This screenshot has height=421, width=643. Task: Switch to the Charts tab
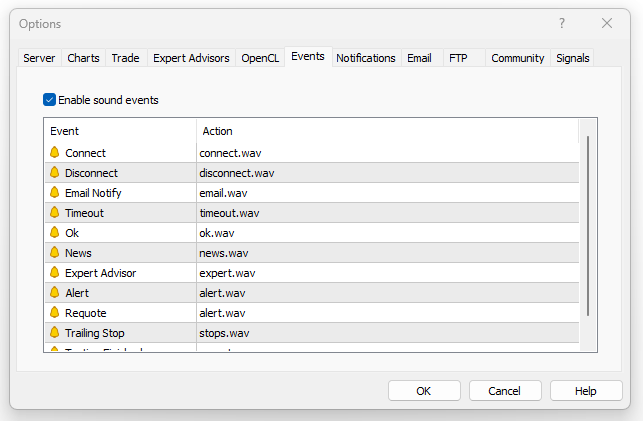point(83,58)
